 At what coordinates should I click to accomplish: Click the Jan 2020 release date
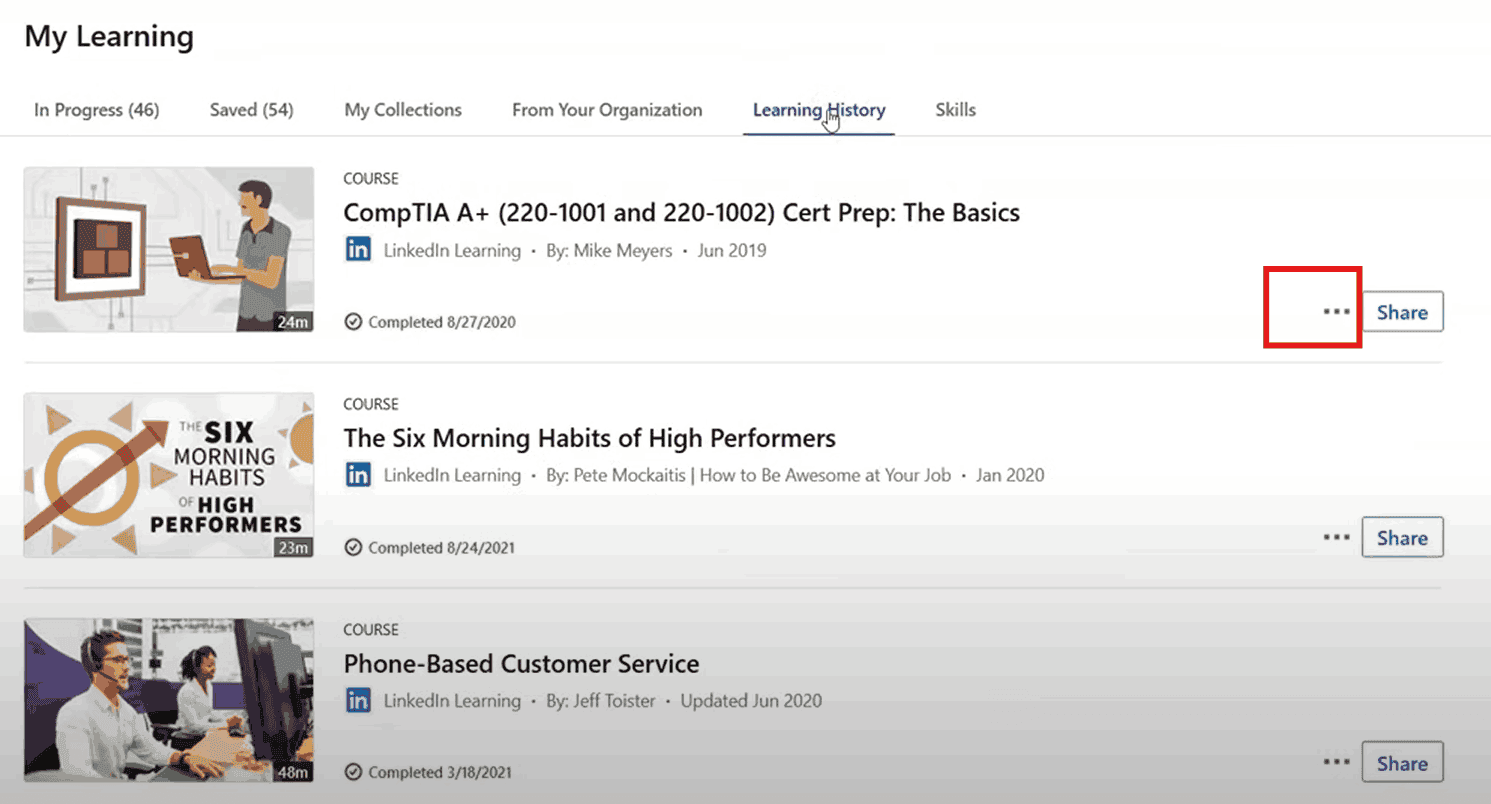(x=1010, y=475)
